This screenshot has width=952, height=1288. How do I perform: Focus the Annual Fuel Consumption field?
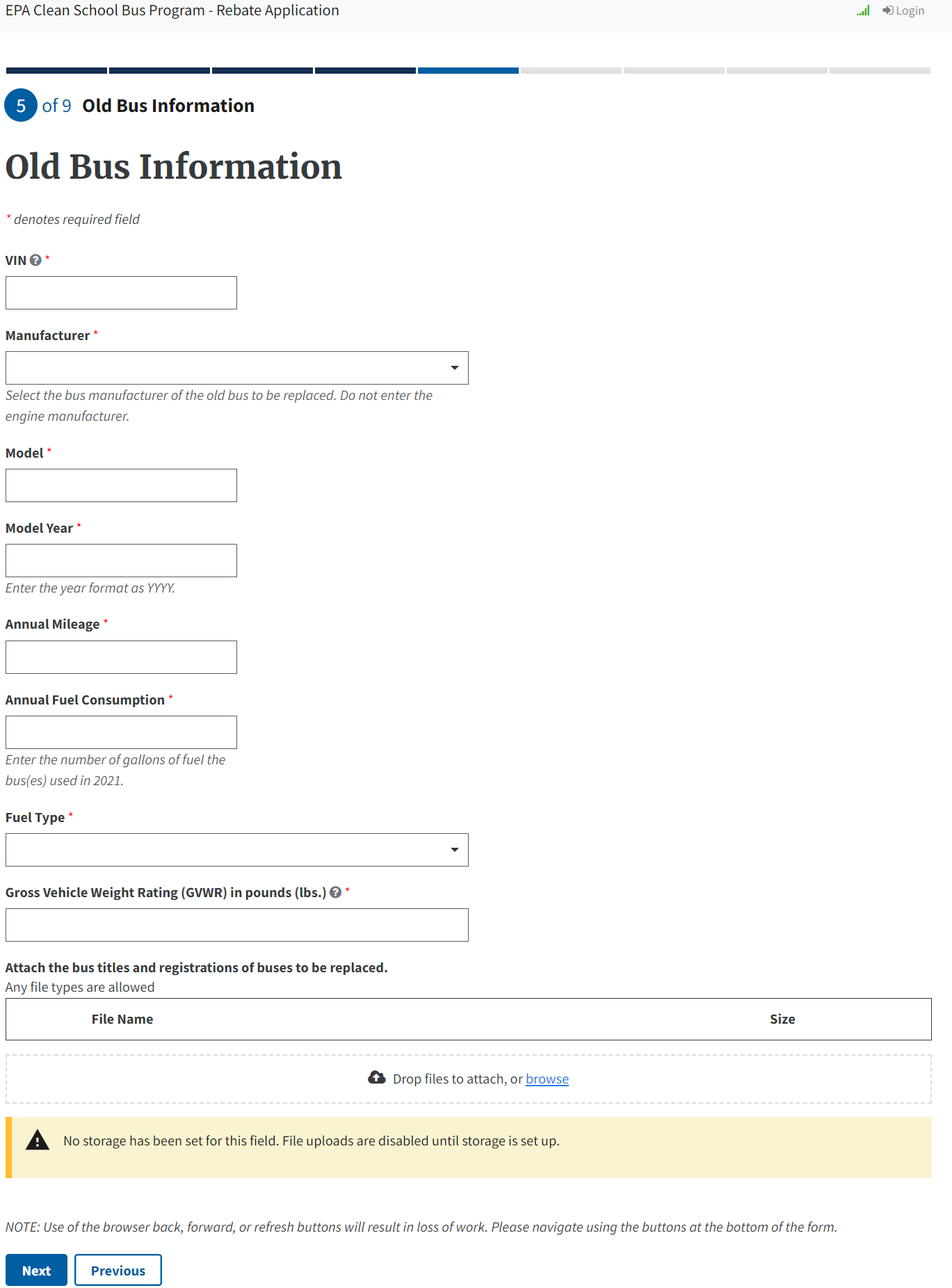[121, 732]
